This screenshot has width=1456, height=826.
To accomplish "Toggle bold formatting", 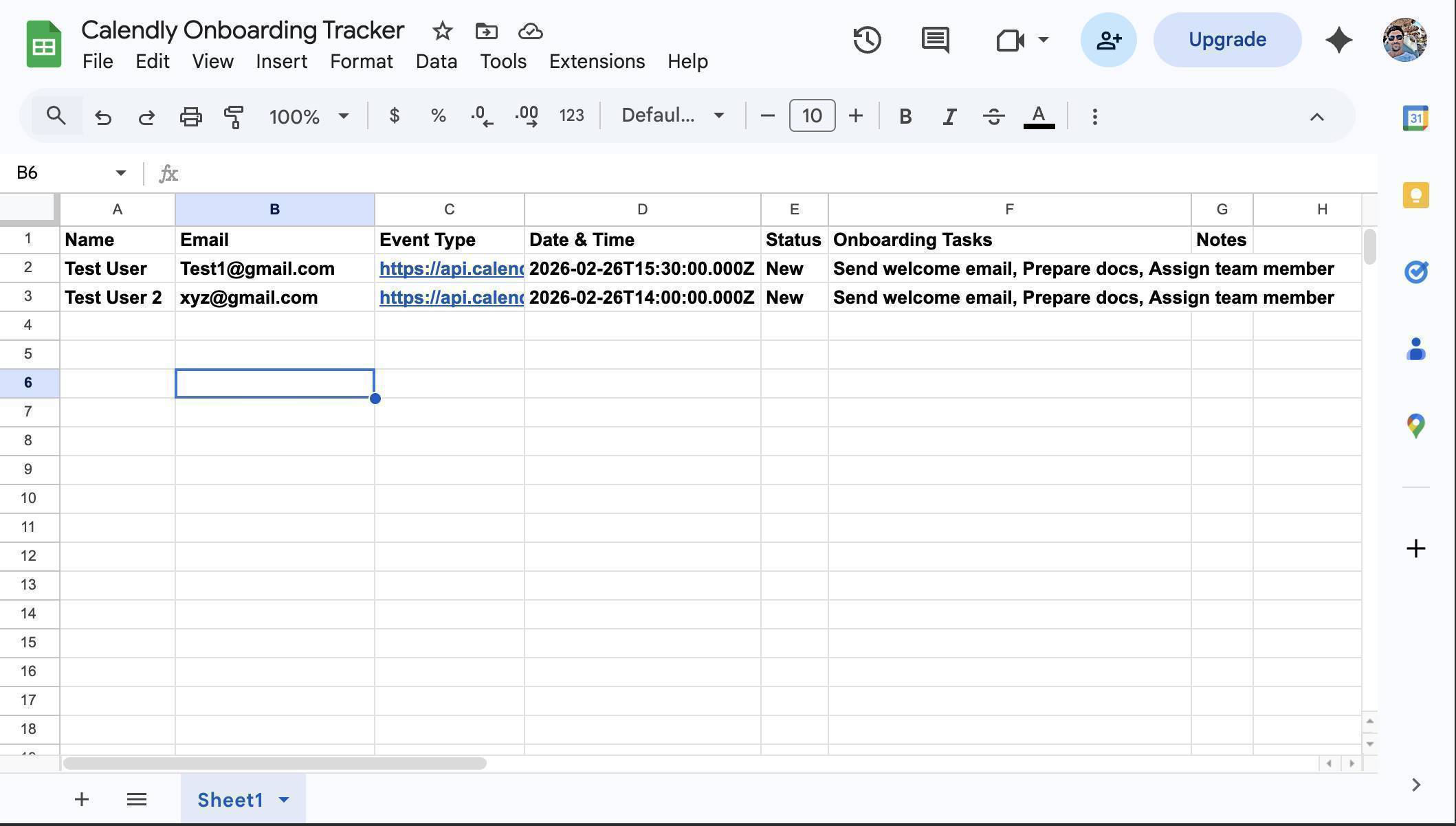I will 905,116.
